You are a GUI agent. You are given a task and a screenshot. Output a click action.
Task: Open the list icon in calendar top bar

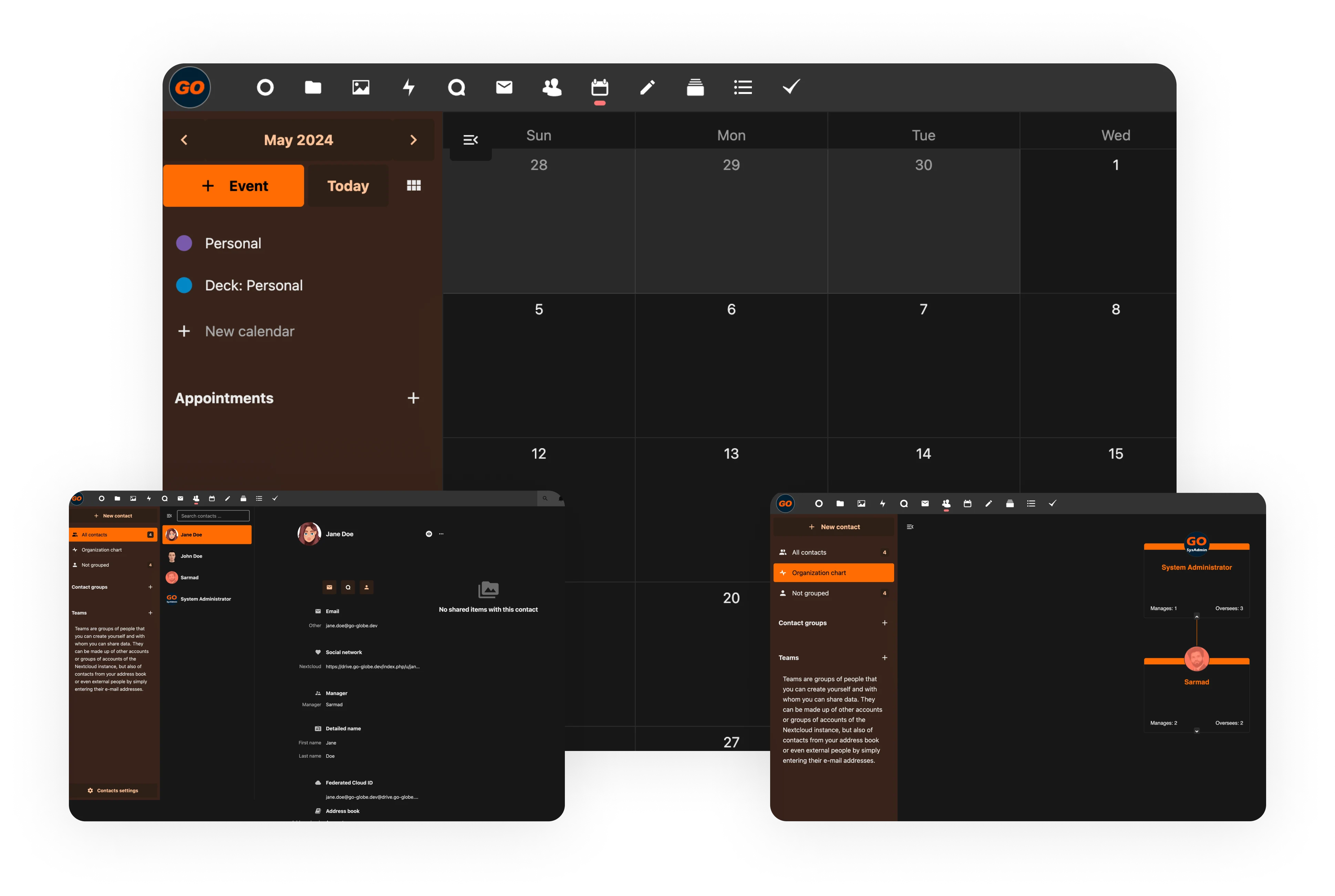tap(743, 87)
